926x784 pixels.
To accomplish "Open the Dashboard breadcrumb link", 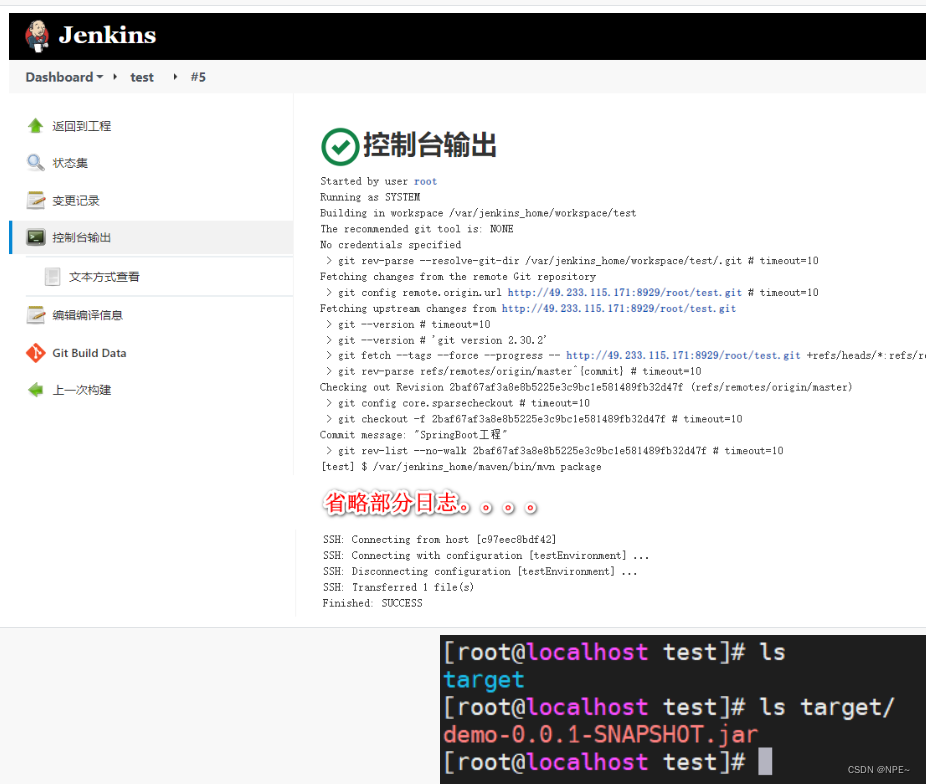I will pos(59,77).
